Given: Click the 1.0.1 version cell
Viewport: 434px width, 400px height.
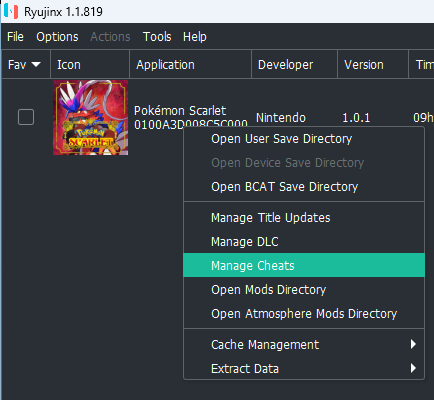Looking at the screenshot, I should (x=356, y=118).
